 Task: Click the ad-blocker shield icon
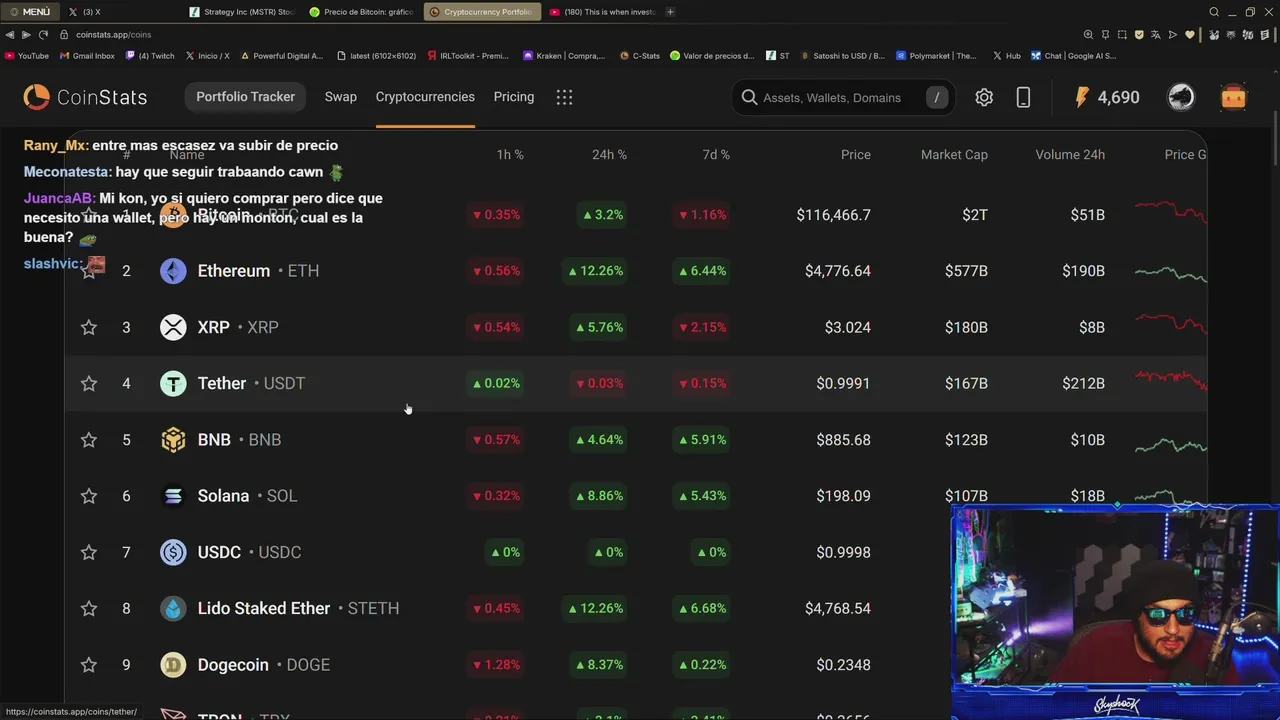click(1140, 34)
